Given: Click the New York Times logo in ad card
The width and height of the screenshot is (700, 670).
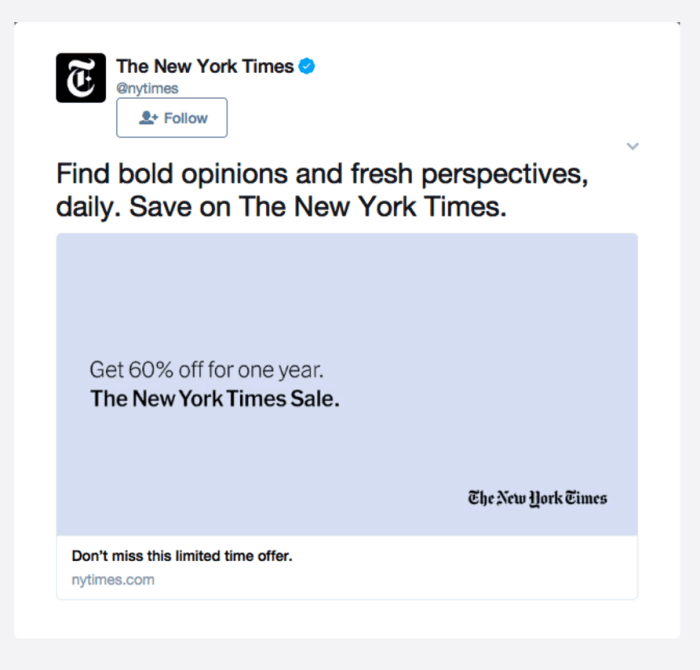Looking at the screenshot, I should 537,498.
